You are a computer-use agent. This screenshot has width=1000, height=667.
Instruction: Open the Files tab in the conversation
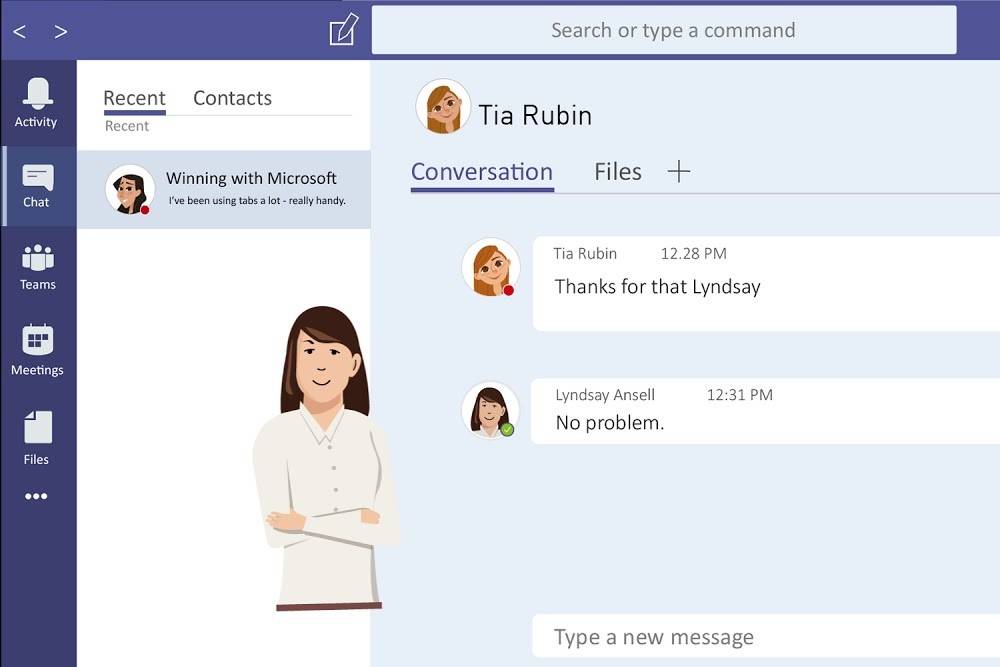click(616, 171)
